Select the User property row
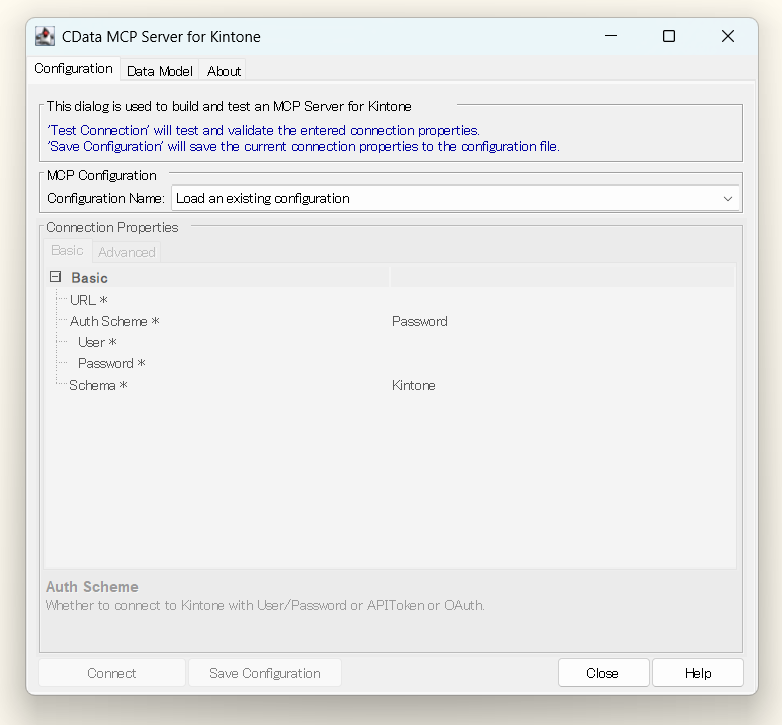Screen dimensions: 782x725 (x=390, y=342)
